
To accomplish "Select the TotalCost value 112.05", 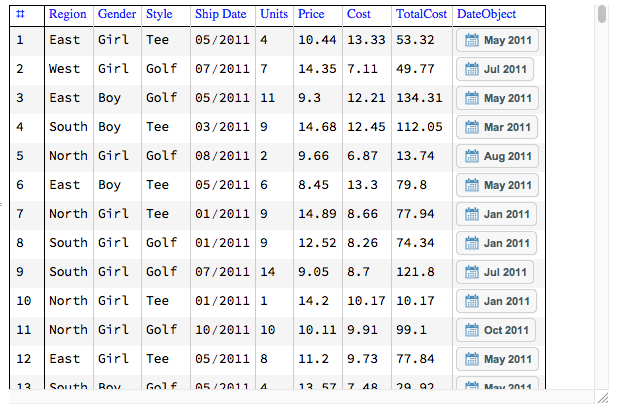I will 419,127.
